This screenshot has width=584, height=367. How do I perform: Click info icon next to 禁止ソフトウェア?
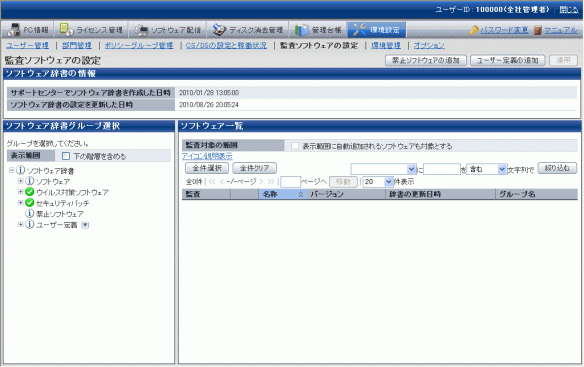[x=29, y=214]
